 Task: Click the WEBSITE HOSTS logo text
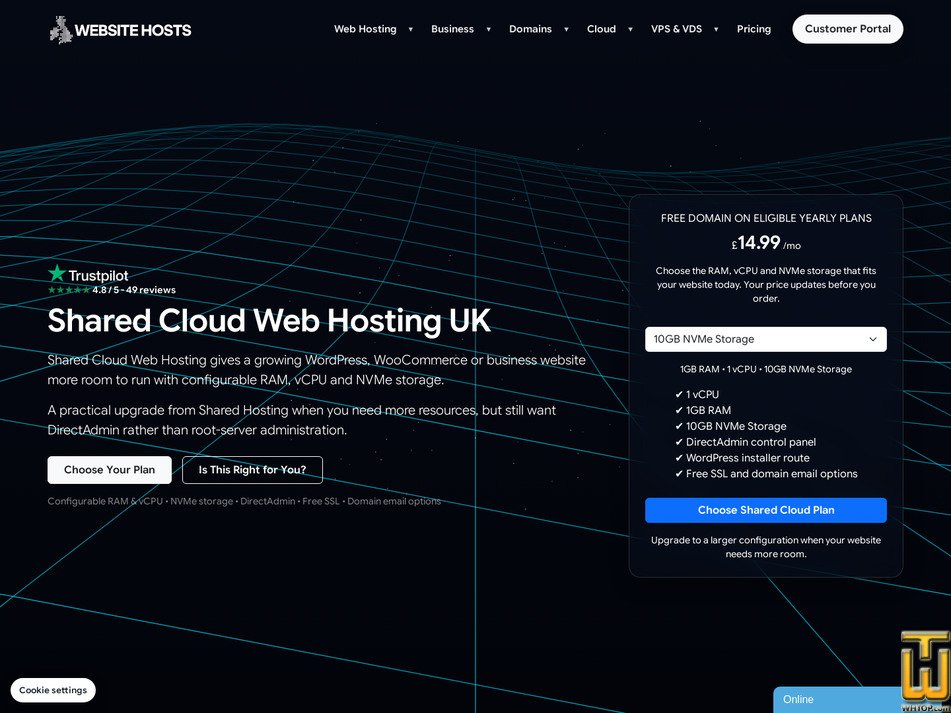coord(133,30)
